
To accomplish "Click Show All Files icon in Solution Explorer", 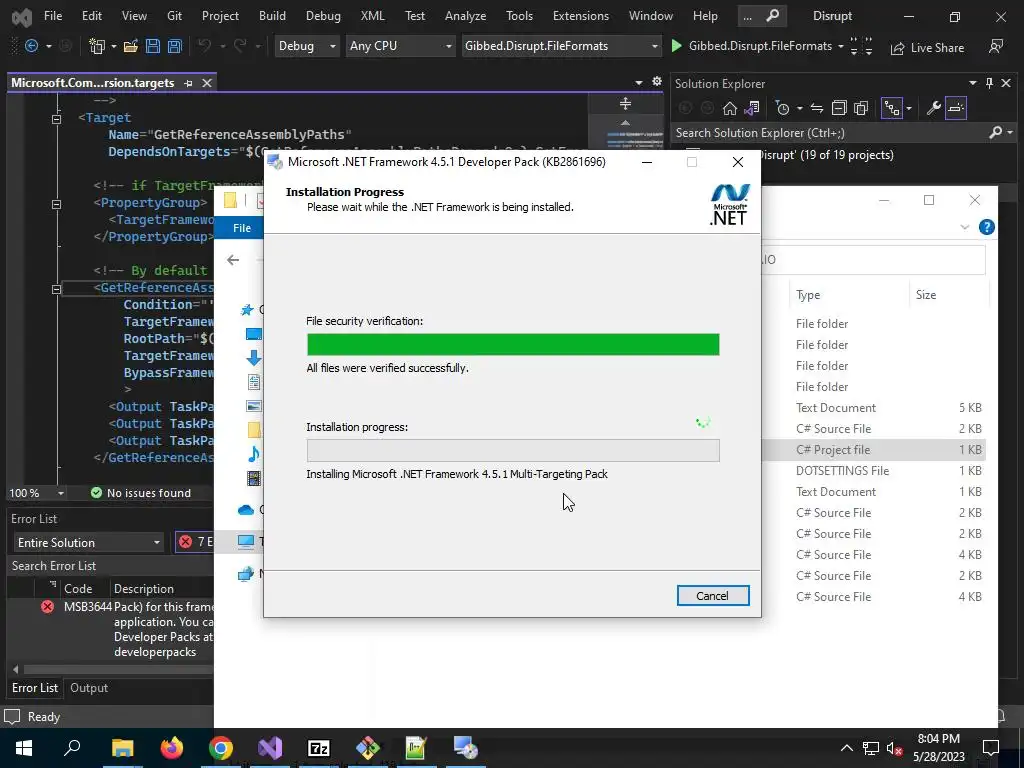I will tap(861, 108).
